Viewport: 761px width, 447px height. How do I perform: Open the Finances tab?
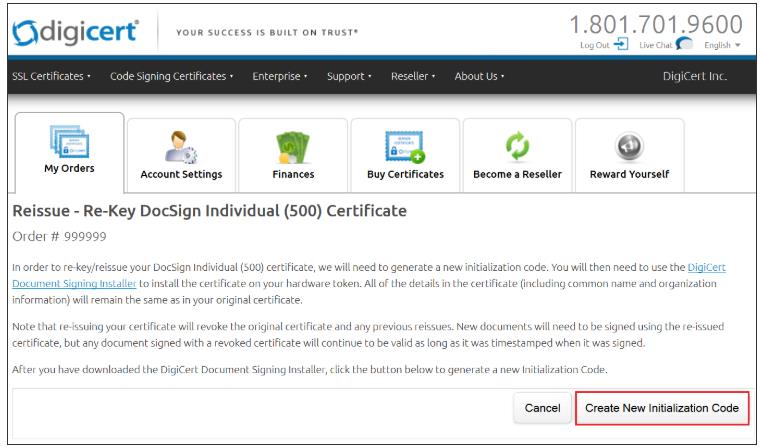293,155
